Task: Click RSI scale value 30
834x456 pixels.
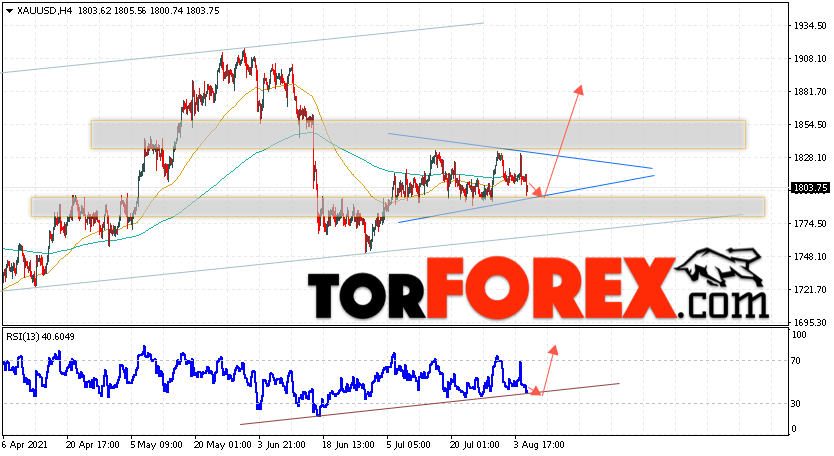Action: pyautogui.click(x=796, y=404)
